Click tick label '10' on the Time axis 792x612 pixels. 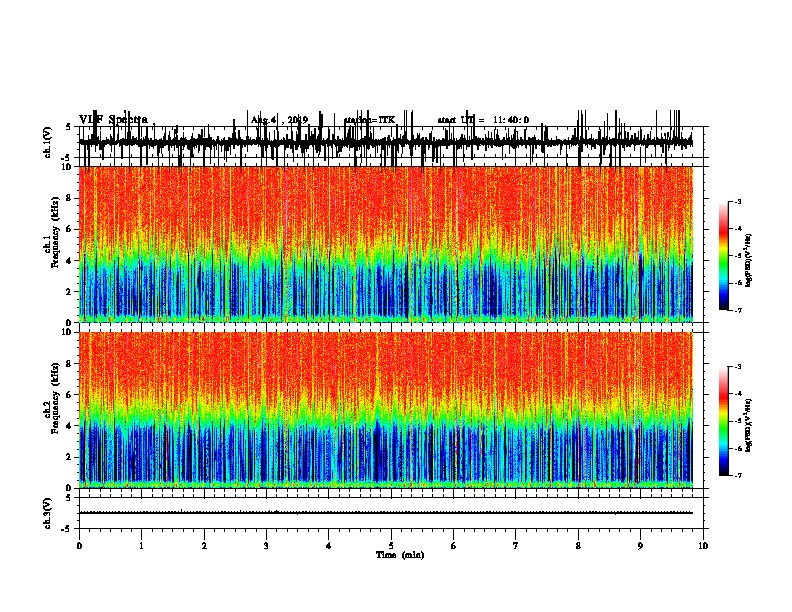pos(703,546)
